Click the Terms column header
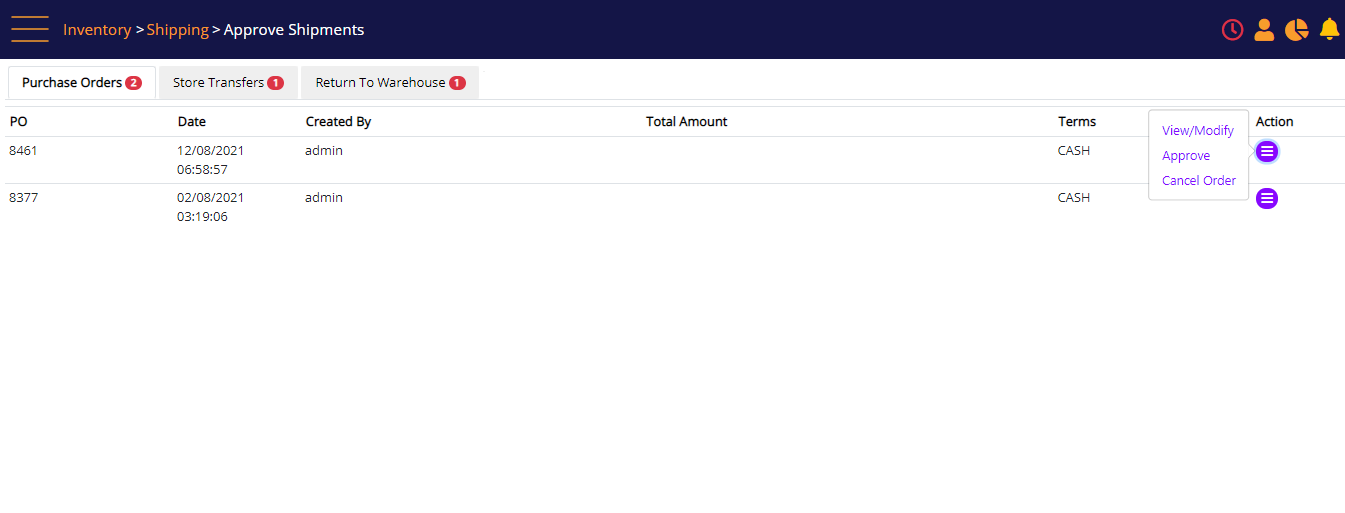 1077,122
